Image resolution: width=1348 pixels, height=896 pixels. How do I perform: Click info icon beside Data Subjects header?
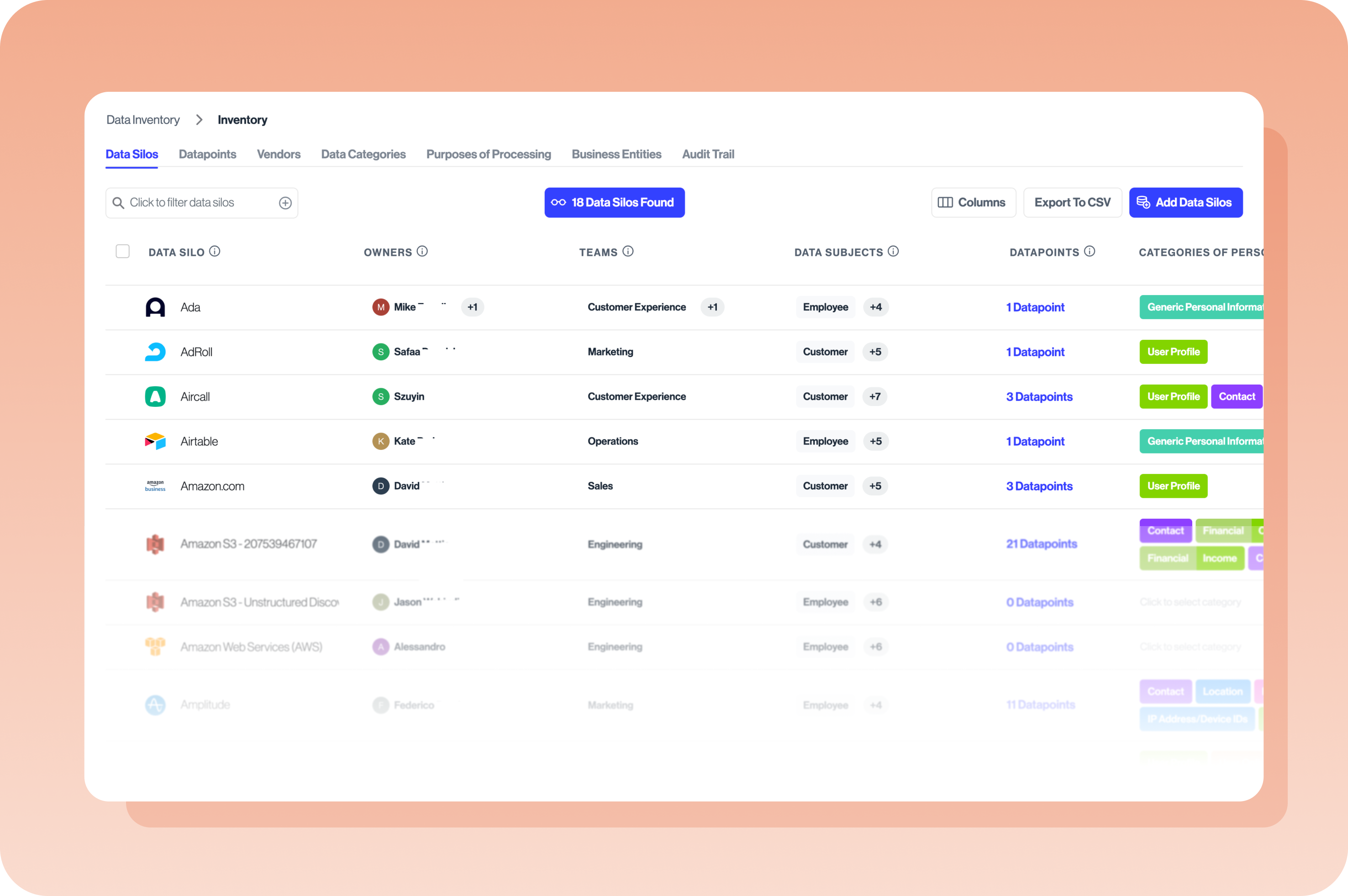893,252
